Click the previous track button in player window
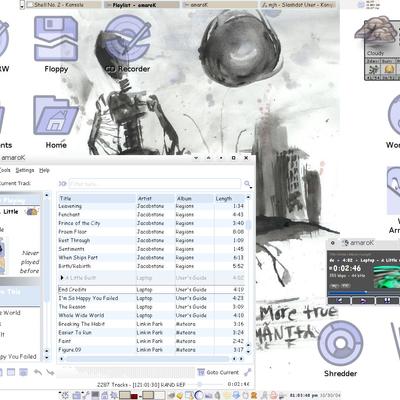 click(x=339, y=300)
